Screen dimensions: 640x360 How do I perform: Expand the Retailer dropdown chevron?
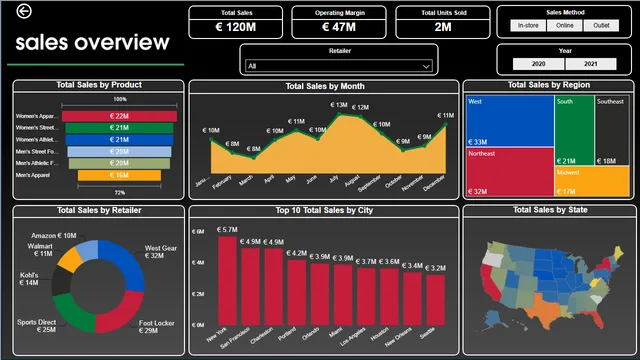(x=426, y=66)
